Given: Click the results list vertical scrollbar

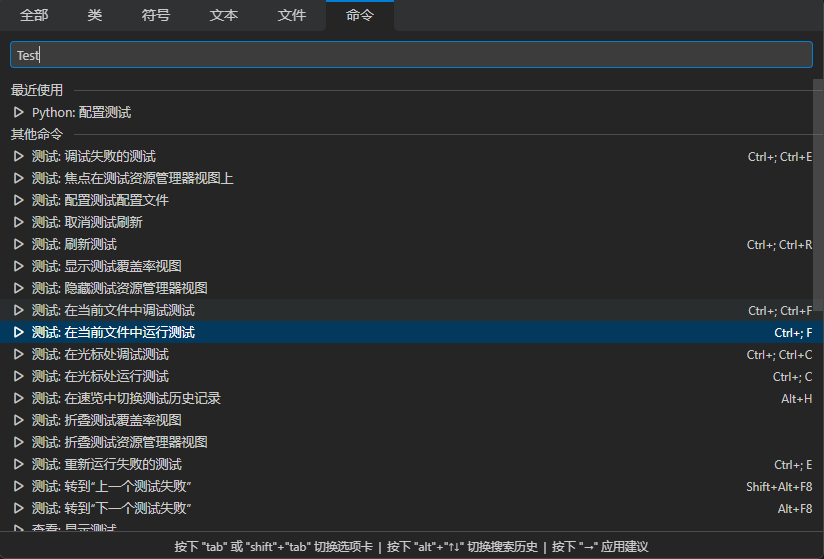Looking at the screenshot, I should coord(818,194).
